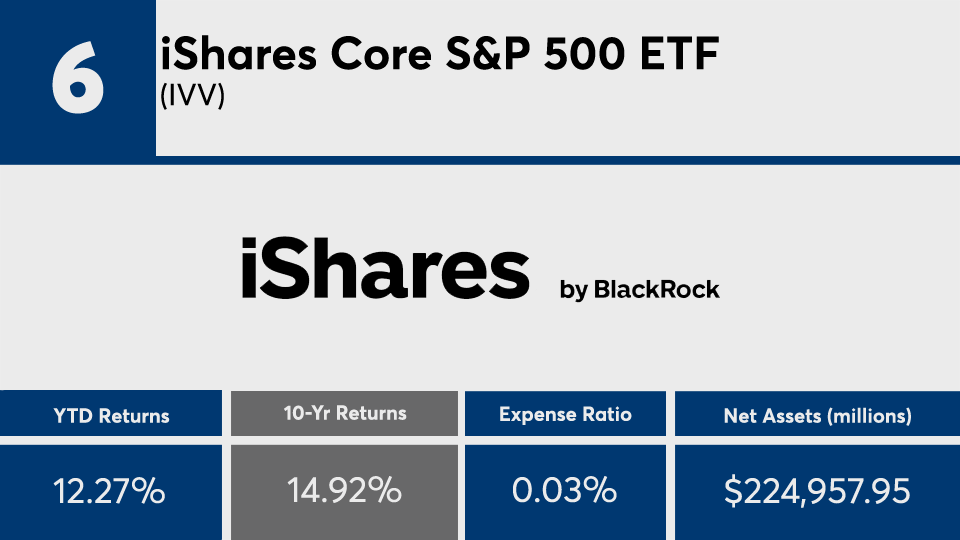The width and height of the screenshot is (960, 540).
Task: Click the 'Net Assets' header text
Action: (768, 416)
